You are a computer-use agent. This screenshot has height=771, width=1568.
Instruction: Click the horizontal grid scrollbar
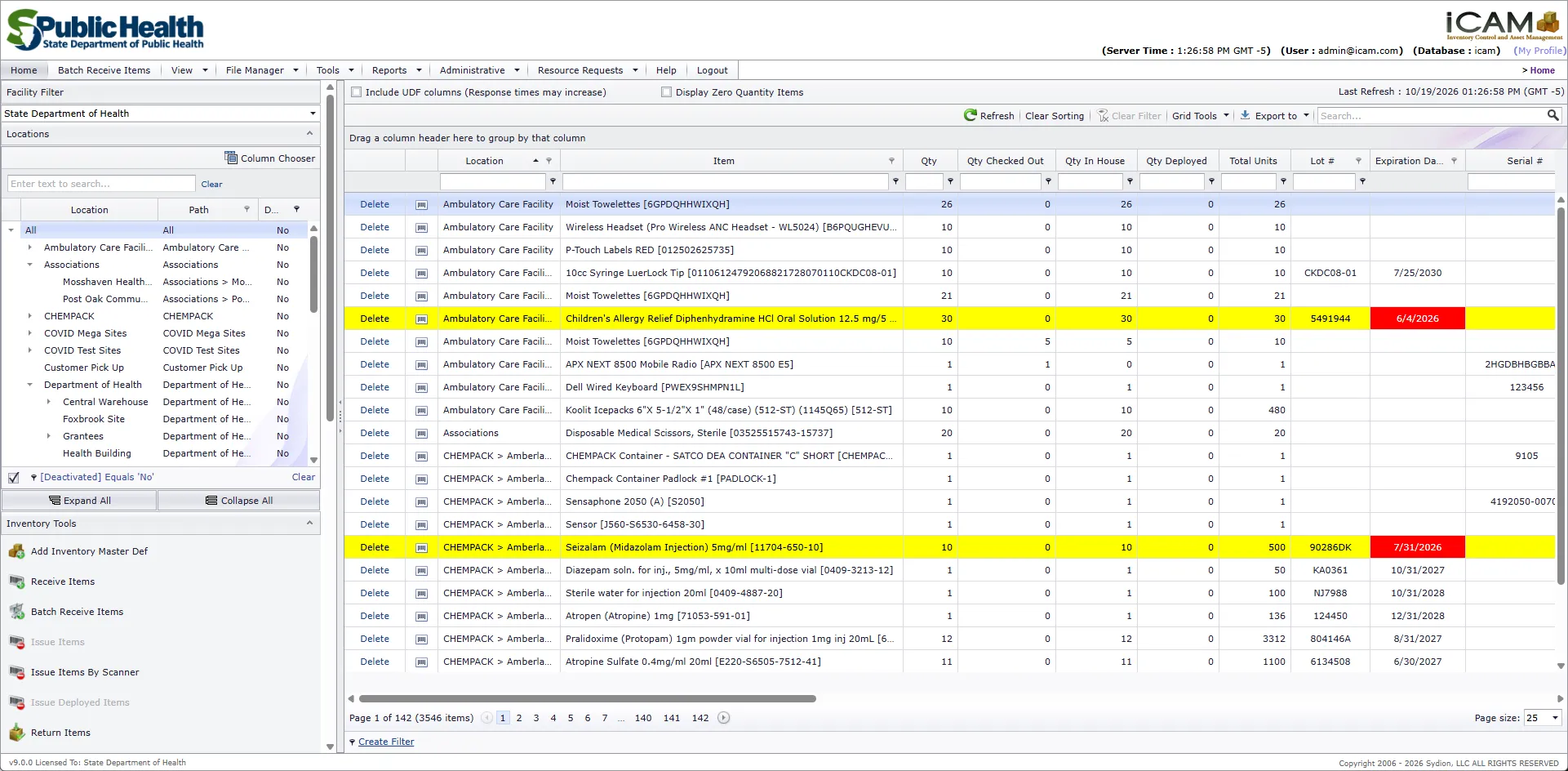pos(588,698)
